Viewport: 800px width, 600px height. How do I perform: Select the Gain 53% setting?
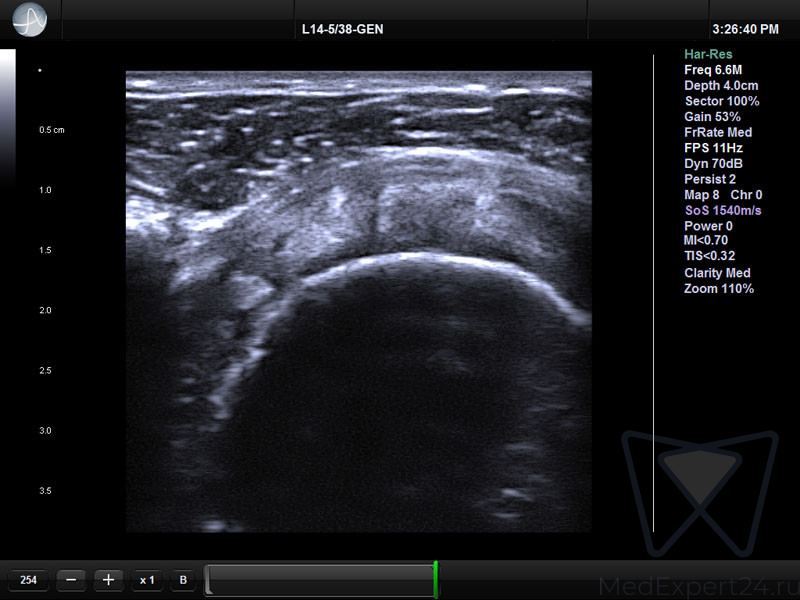coord(712,117)
